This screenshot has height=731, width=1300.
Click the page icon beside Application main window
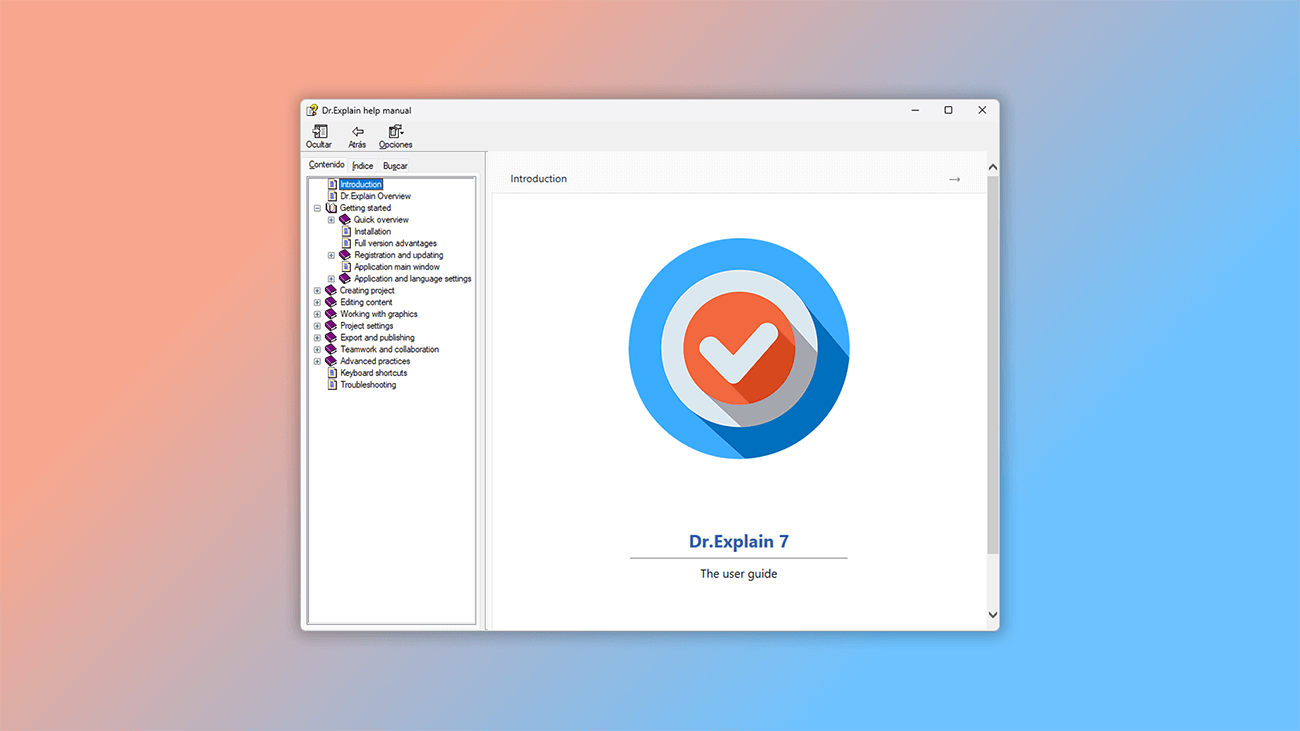tap(347, 267)
